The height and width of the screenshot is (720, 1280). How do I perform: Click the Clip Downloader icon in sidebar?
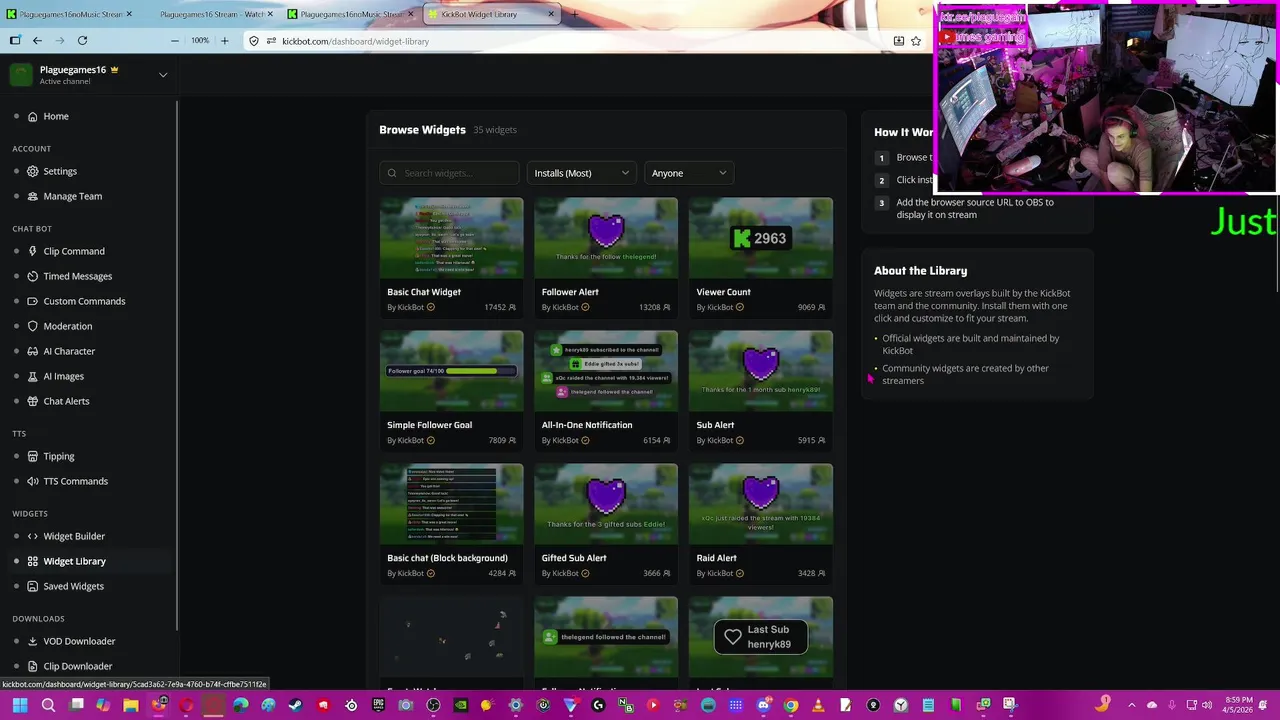point(33,666)
